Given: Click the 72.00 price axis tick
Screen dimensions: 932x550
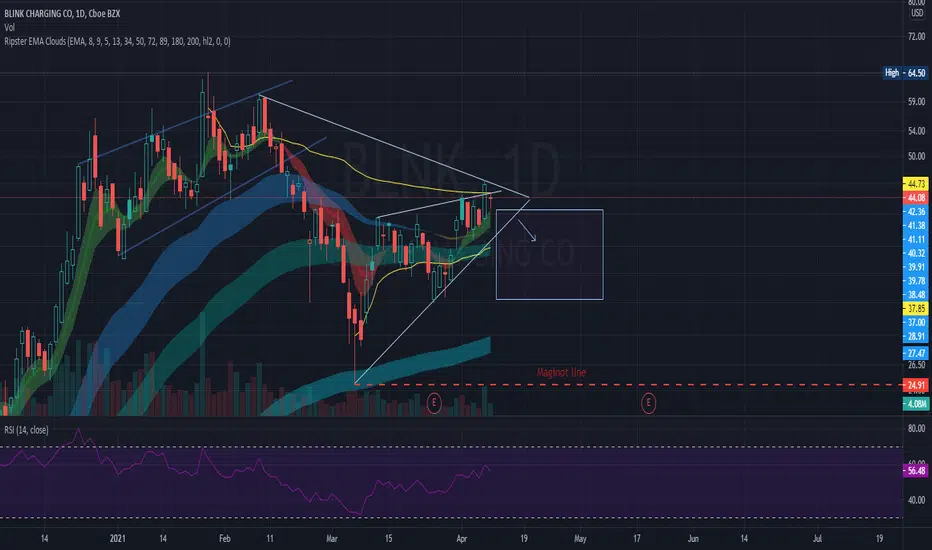Looking at the screenshot, I should coord(917,37).
